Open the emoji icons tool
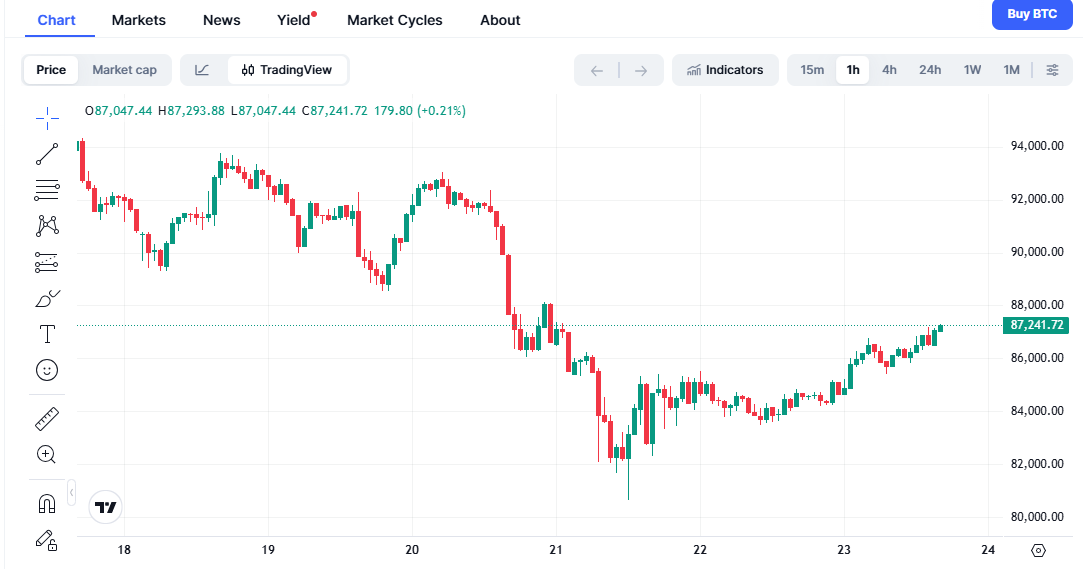This screenshot has width=1083, height=569. click(x=47, y=370)
